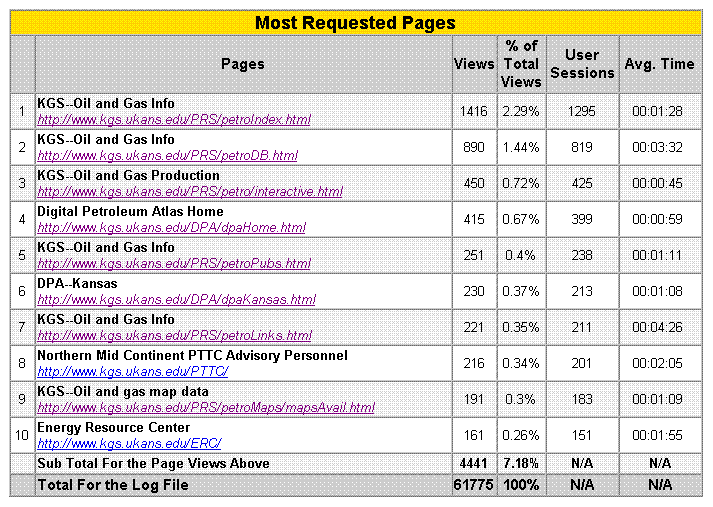Select user sessions value 183
This screenshot has height=507, width=713.
tap(582, 399)
